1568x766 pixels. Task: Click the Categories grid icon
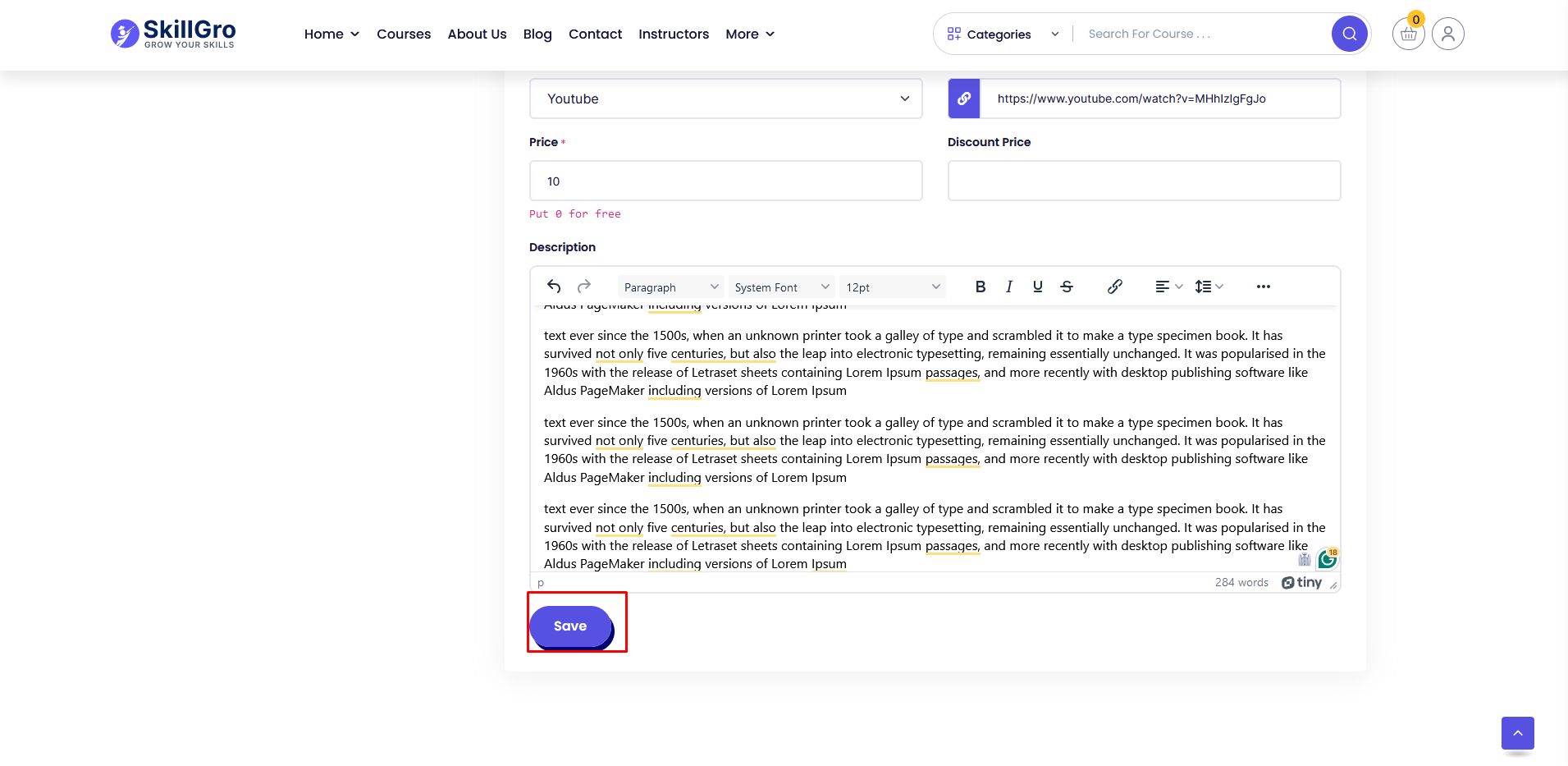953,34
